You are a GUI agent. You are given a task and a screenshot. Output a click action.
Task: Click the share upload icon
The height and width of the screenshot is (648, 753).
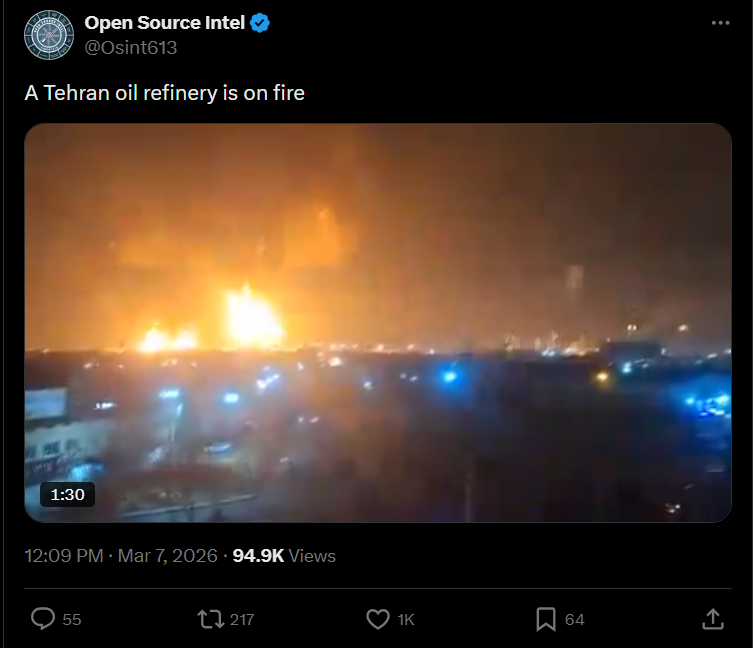coord(713,619)
